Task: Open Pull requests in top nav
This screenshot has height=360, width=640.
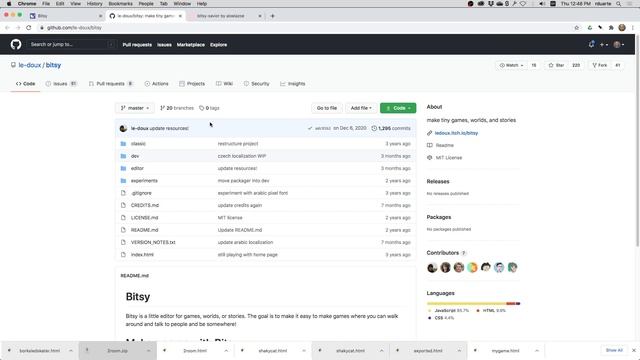Action: (137, 45)
